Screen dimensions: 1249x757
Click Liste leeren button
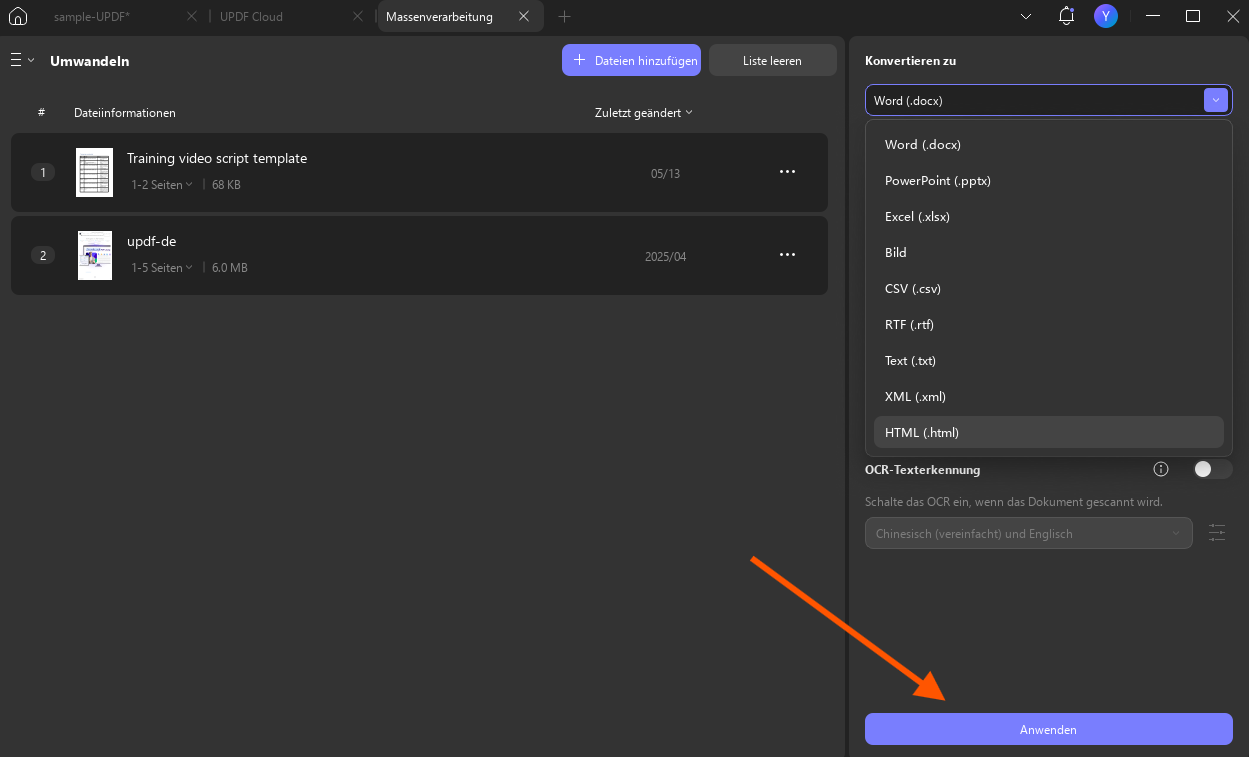point(772,60)
